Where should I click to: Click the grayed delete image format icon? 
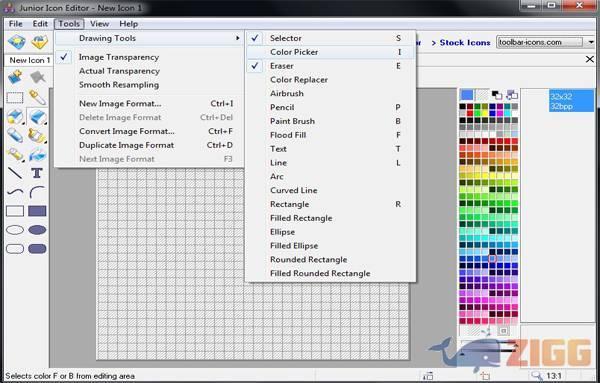pyautogui.click(x=38, y=77)
